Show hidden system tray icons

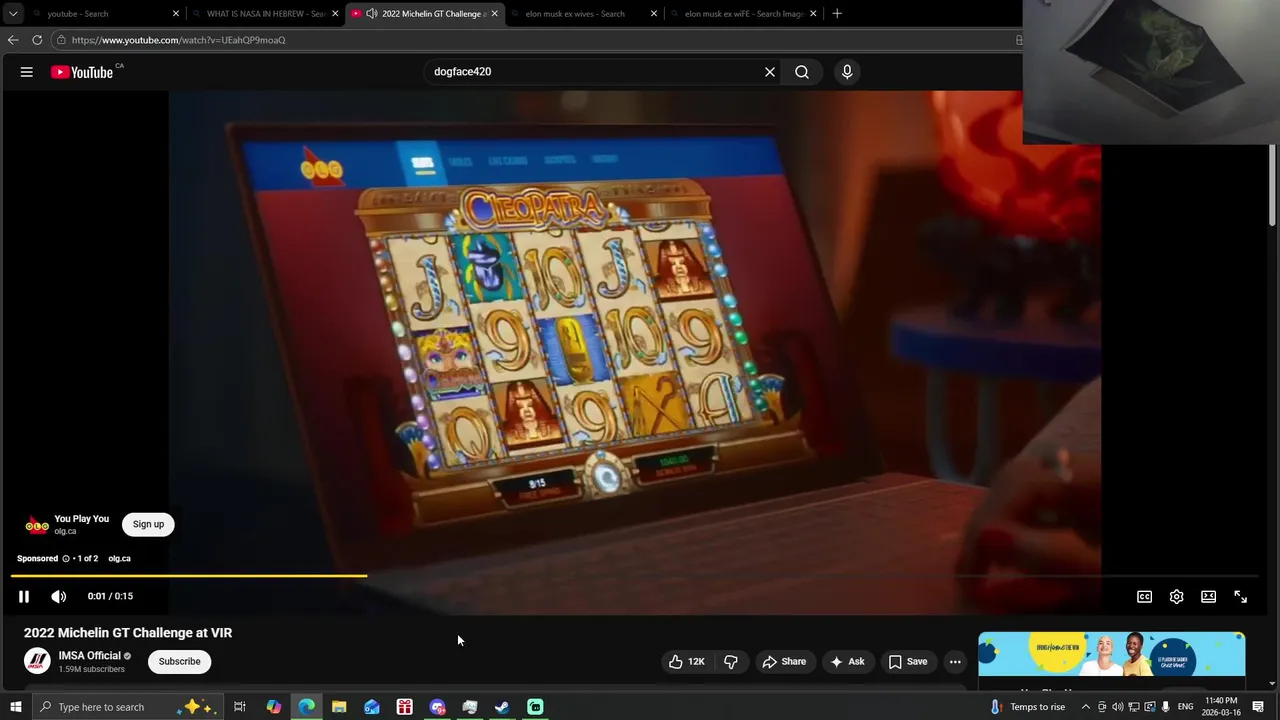click(x=1085, y=707)
